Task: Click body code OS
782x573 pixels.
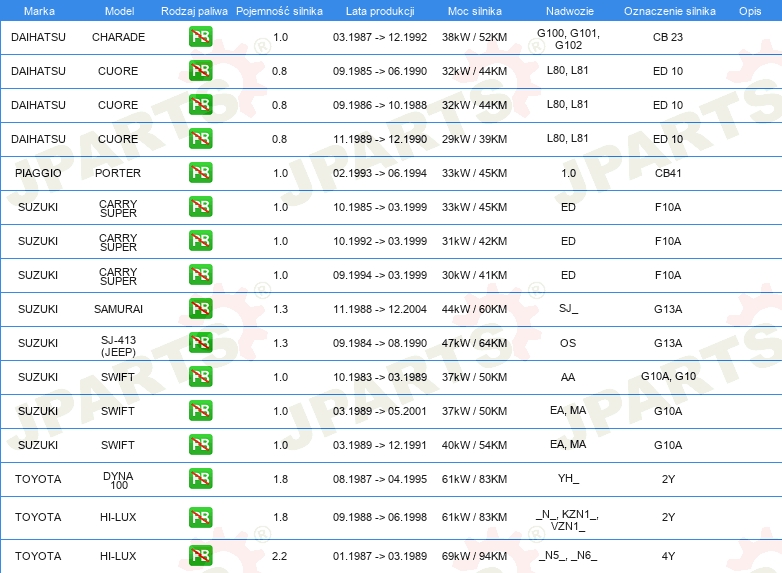Action: (x=568, y=343)
